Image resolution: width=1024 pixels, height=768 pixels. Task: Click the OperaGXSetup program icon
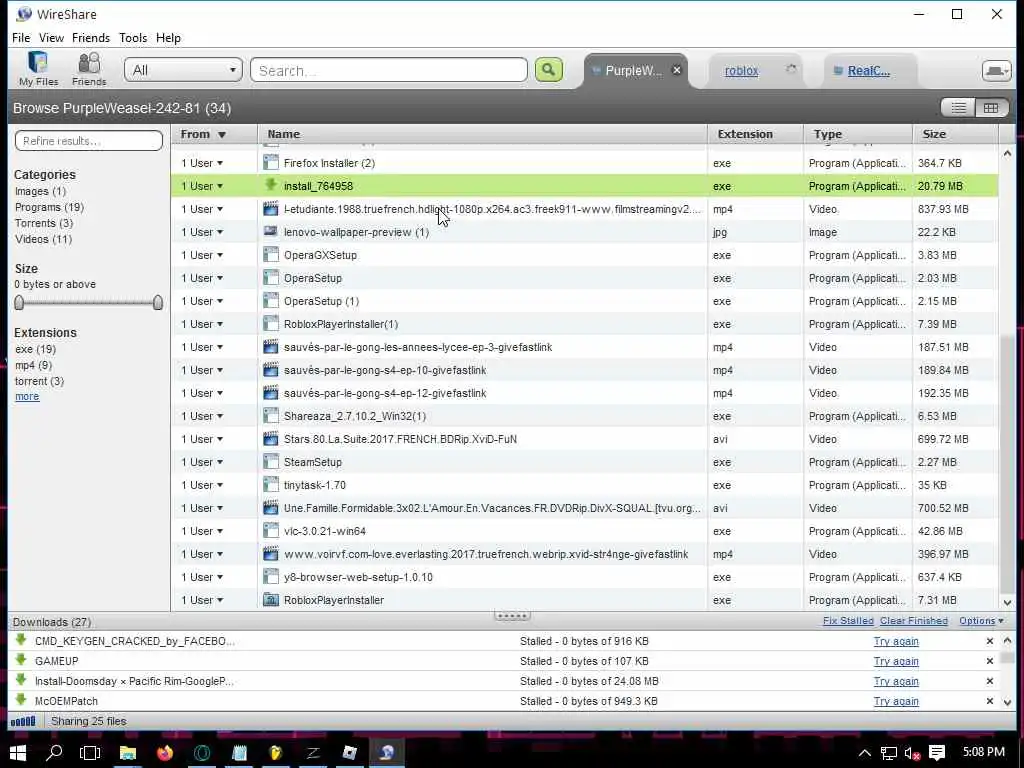(x=270, y=255)
